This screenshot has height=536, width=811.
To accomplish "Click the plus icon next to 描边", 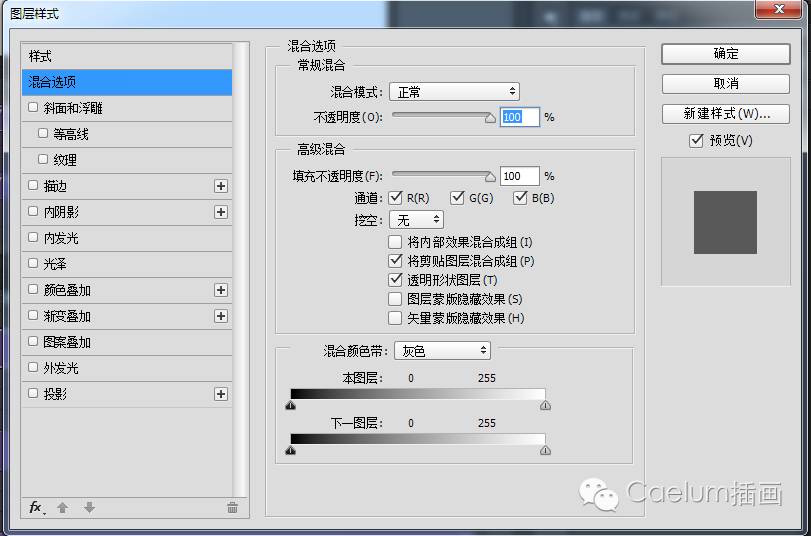I will point(221,186).
